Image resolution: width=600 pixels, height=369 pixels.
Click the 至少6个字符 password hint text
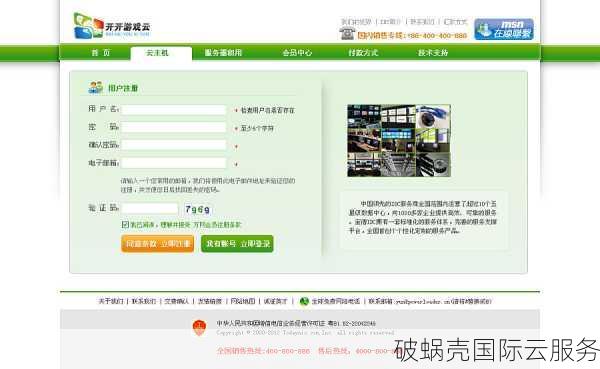257,128
